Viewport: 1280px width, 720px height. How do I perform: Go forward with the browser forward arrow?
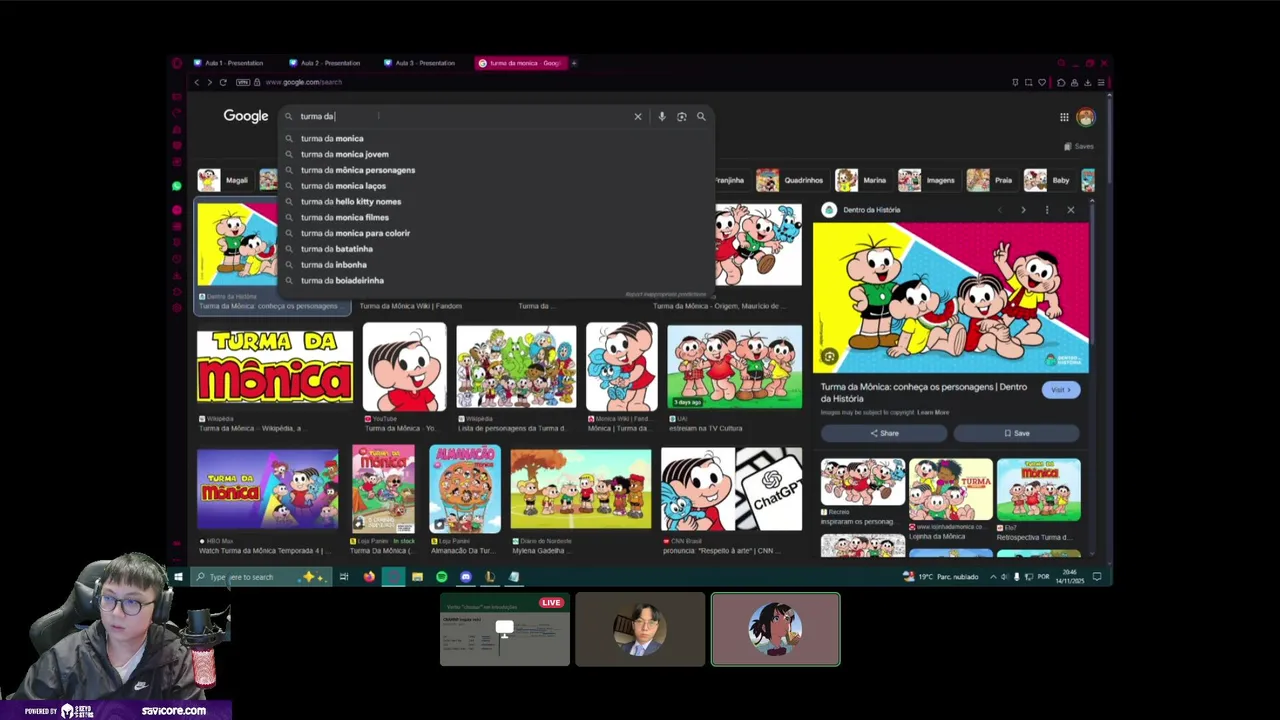coord(209,82)
